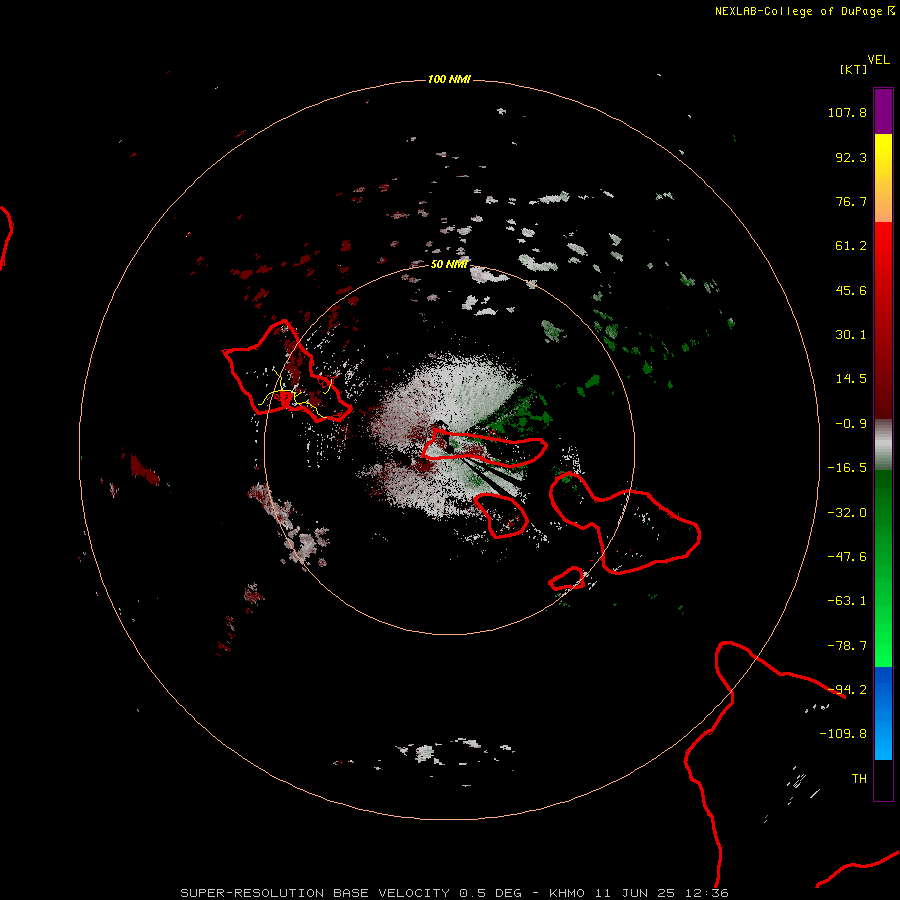Click the -94.2 value on velocity scale
Image resolution: width=900 pixels, height=900 pixels.
point(847,690)
